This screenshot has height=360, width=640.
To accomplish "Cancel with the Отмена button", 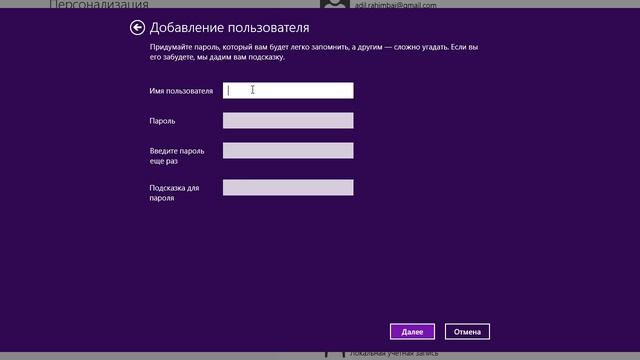I will [x=467, y=331].
